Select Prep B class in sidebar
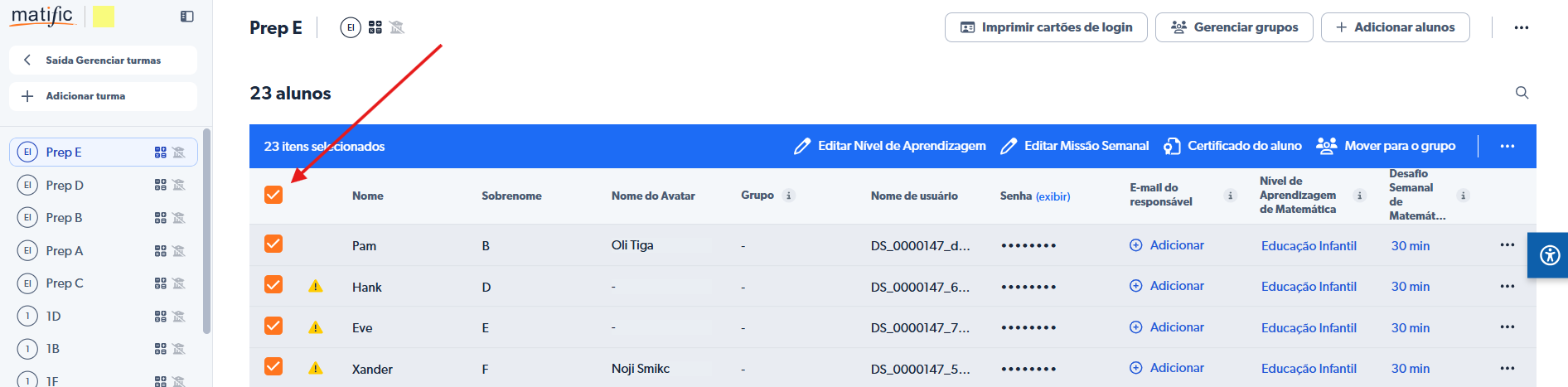This screenshot has height=387, width=1568. (x=64, y=218)
